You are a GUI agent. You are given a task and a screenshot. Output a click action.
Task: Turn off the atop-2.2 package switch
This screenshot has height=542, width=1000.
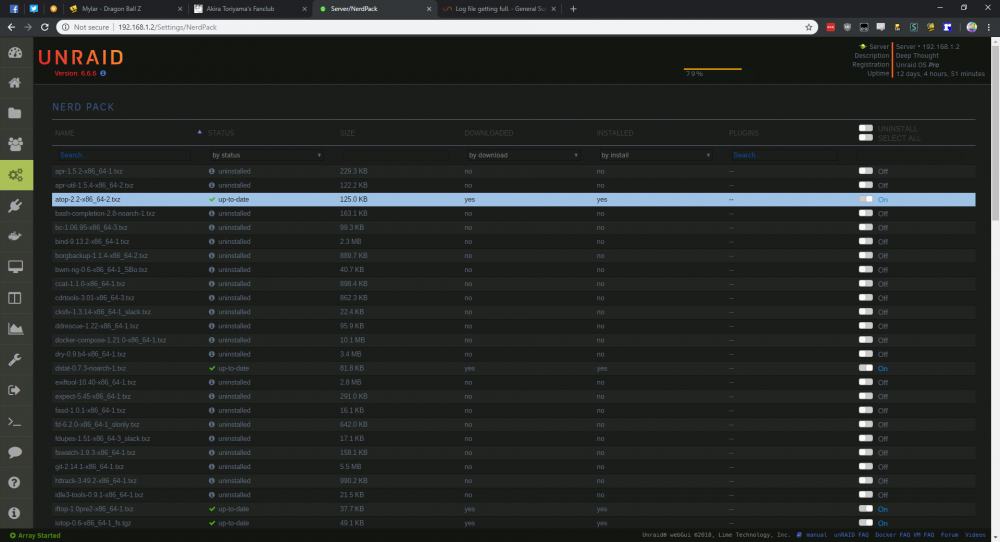coord(865,199)
